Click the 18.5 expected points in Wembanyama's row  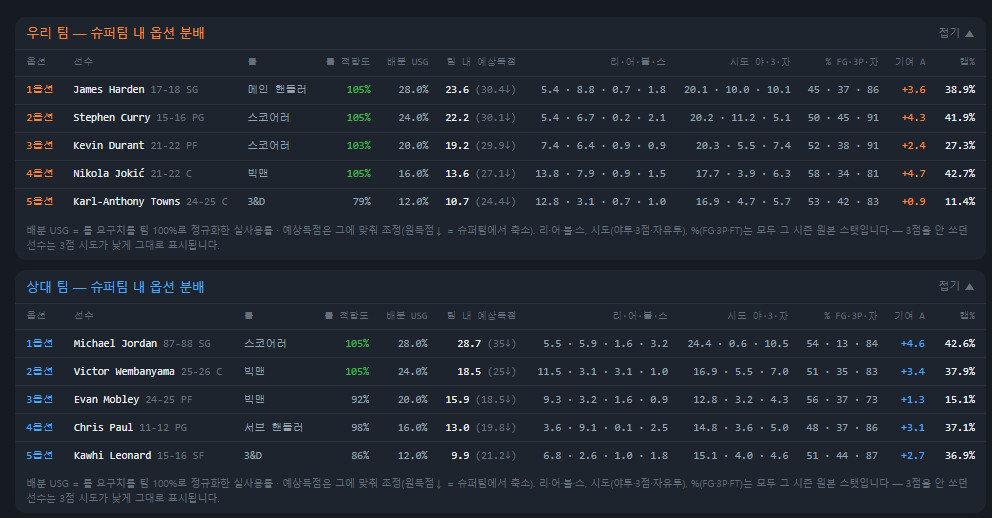[469, 371]
